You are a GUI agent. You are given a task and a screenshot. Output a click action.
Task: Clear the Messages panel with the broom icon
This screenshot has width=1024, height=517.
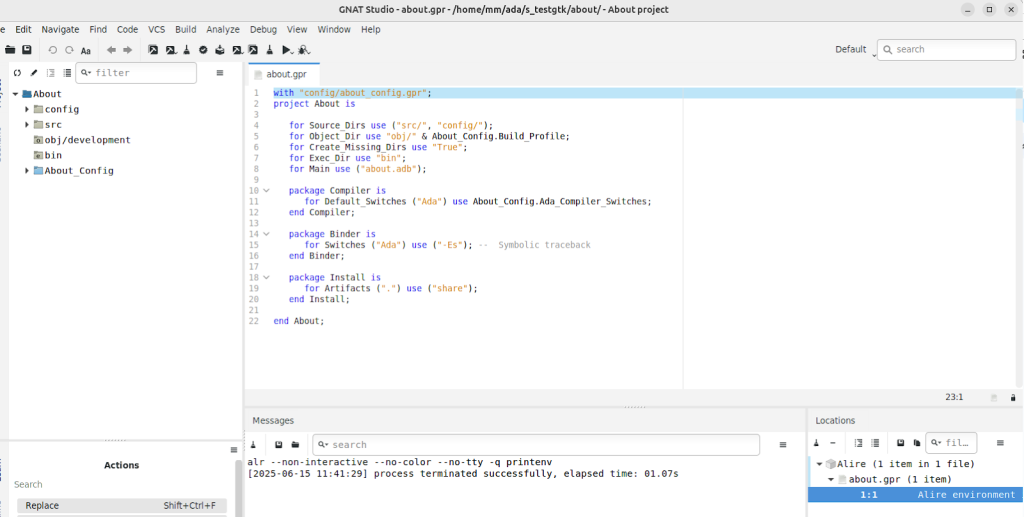point(253,445)
